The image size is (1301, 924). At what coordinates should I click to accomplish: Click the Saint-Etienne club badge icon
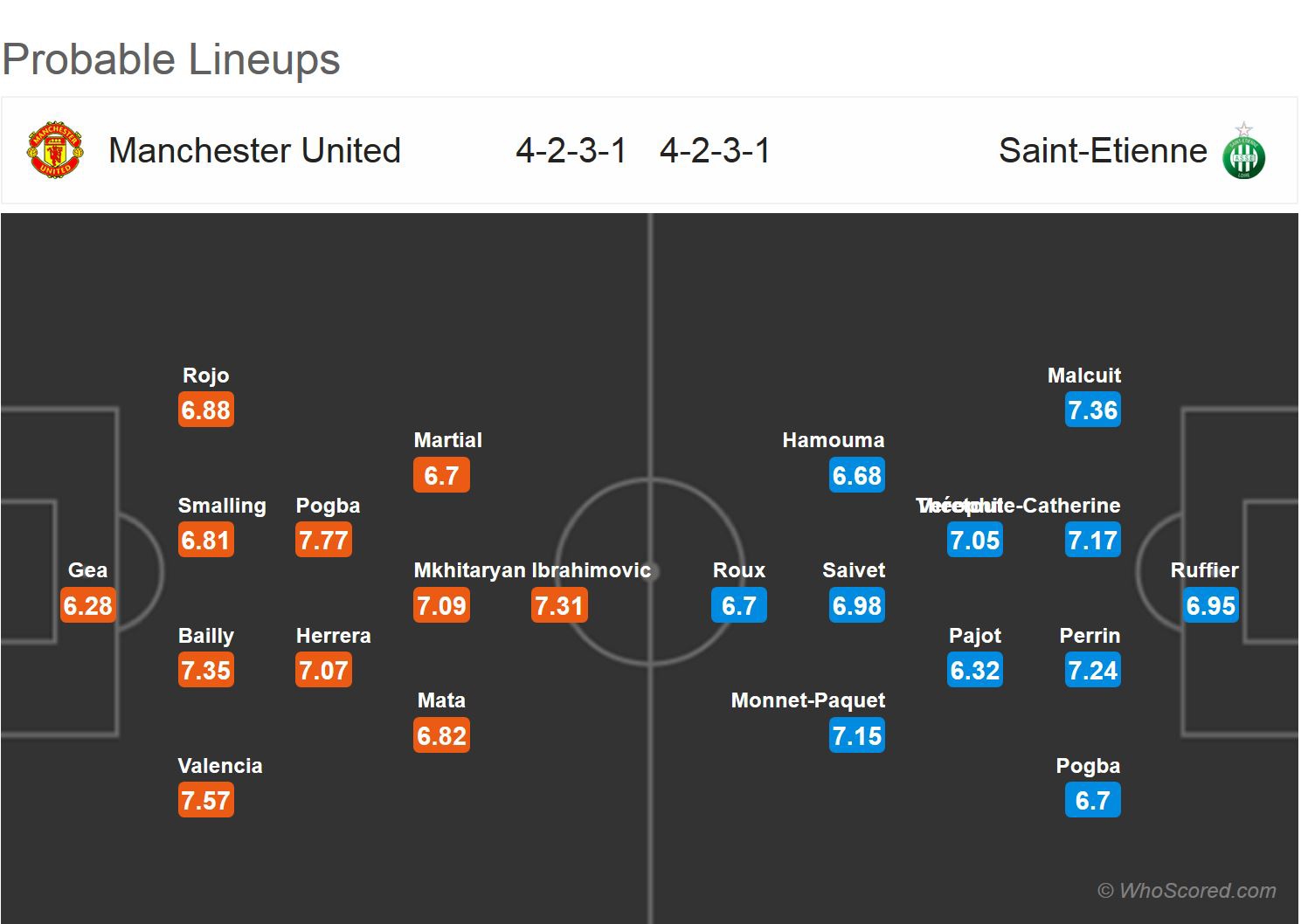[1243, 151]
